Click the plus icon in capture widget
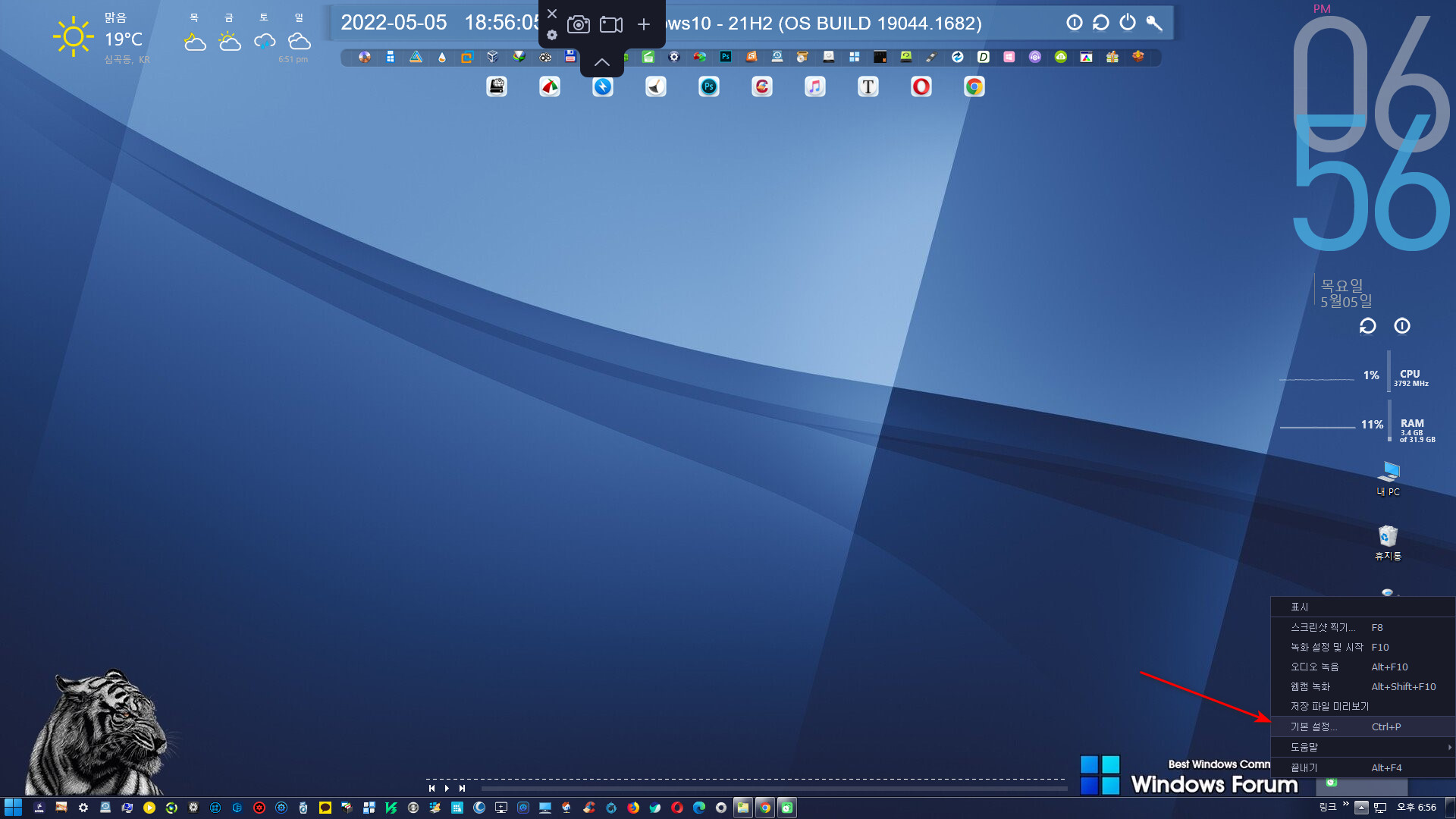This screenshot has width=1456, height=819. pyautogui.click(x=644, y=24)
